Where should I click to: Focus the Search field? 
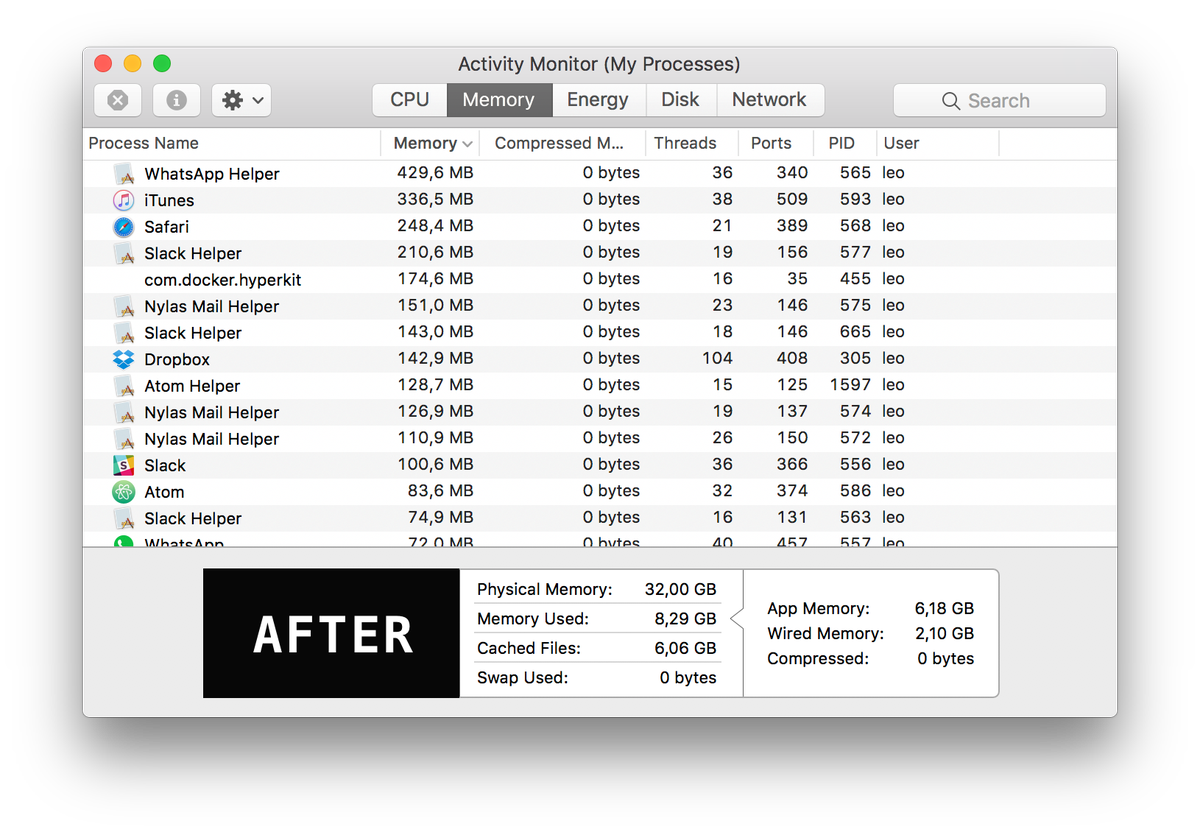pos(999,100)
